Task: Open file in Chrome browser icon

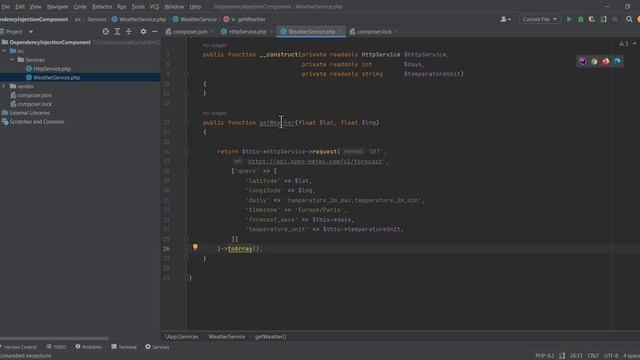Action: click(594, 61)
